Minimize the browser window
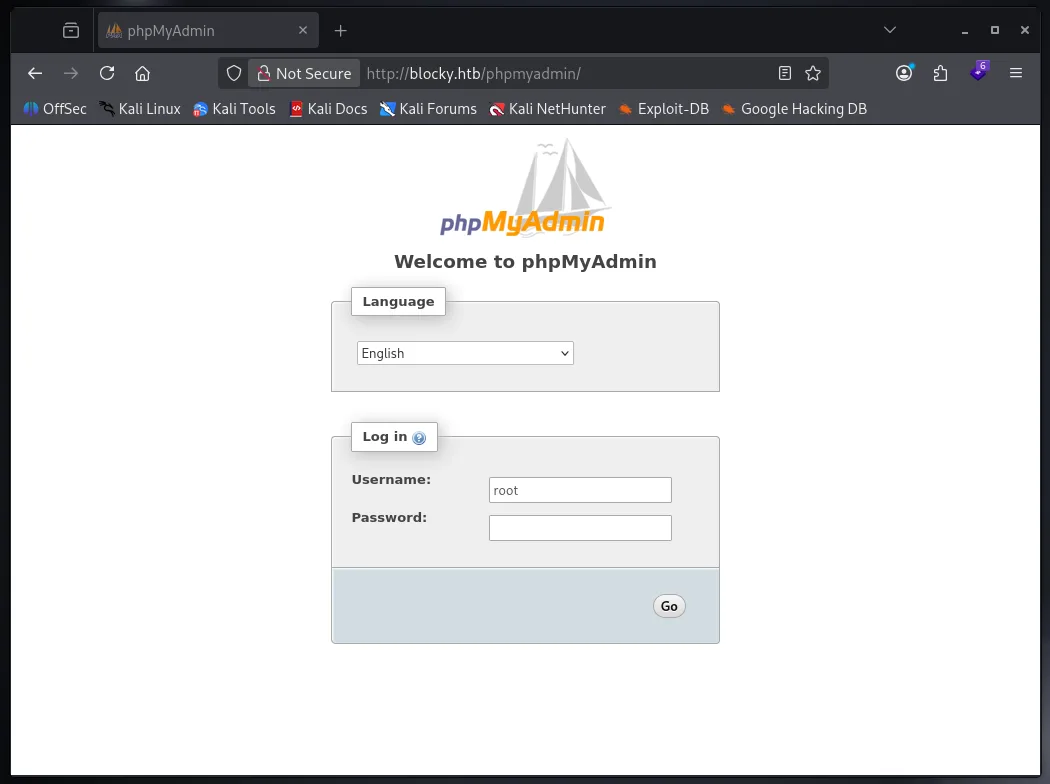Viewport: 1050px width, 784px height. tap(965, 31)
